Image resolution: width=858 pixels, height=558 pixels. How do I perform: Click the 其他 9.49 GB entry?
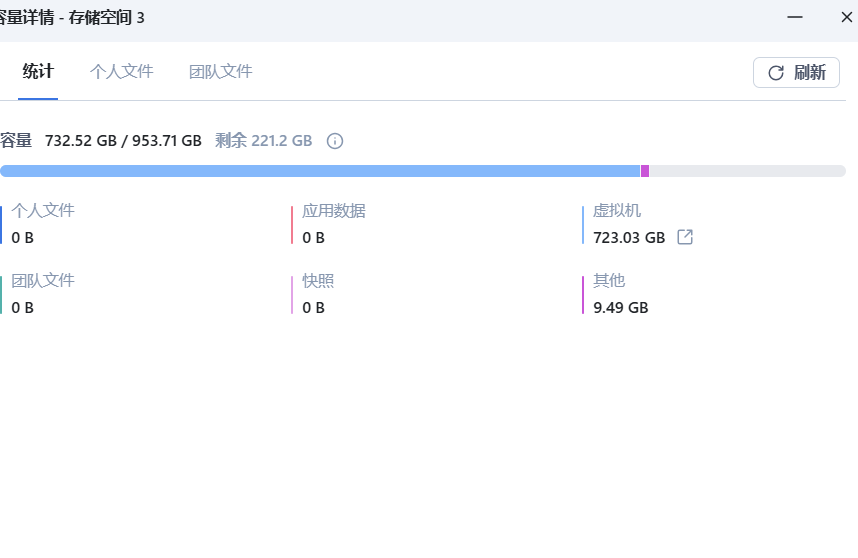tap(620, 294)
